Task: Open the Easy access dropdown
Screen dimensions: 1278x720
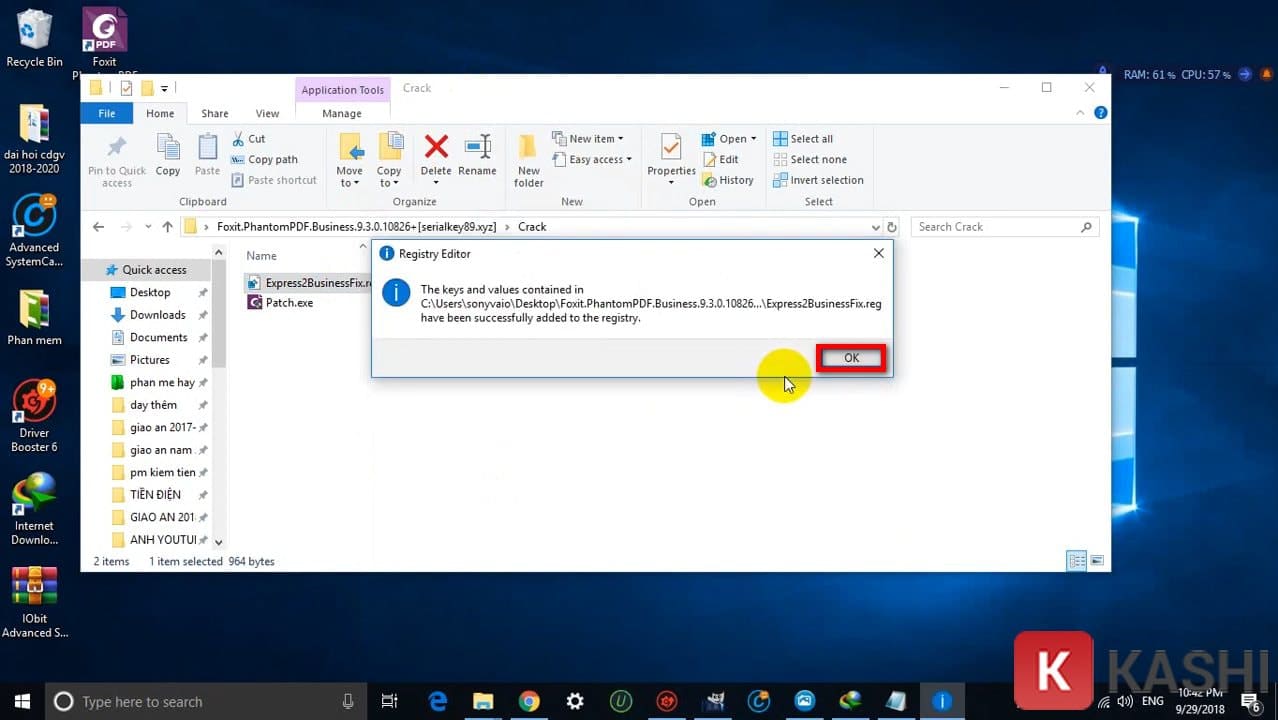Action: [592, 159]
